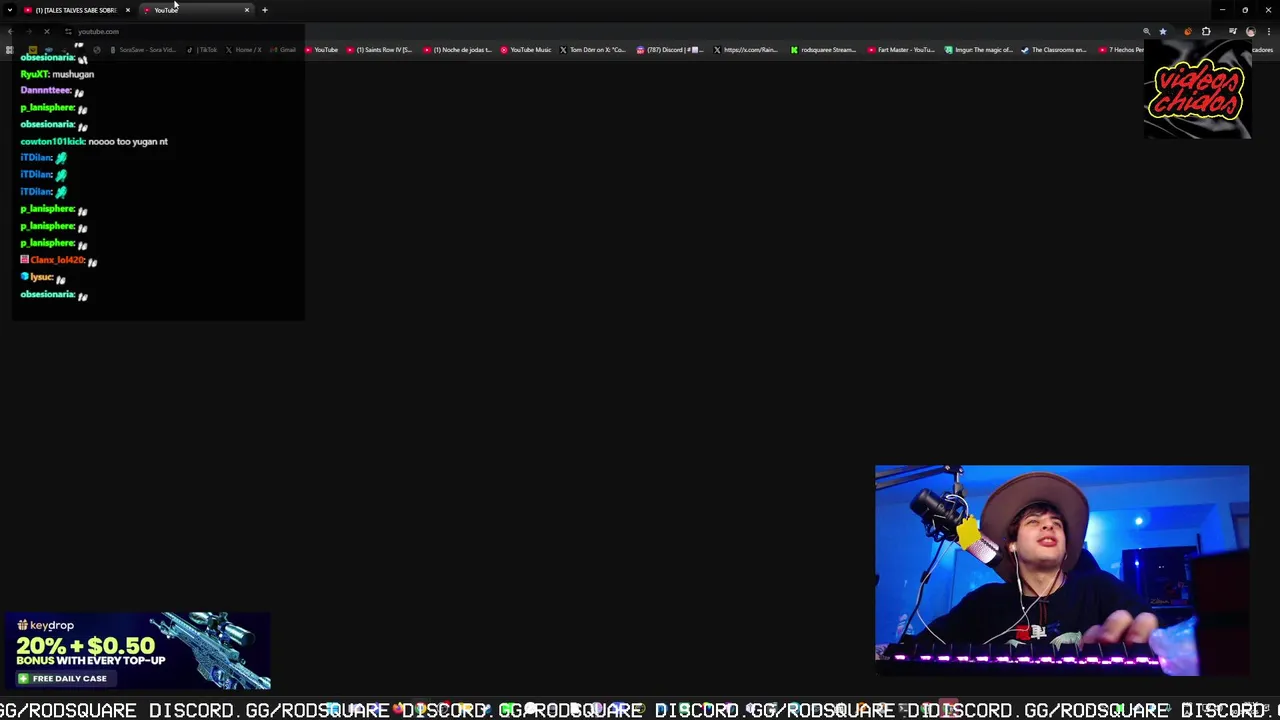This screenshot has width=1280, height=720.
Task: Open the (787) Discord bookmark
Action: 671,50
